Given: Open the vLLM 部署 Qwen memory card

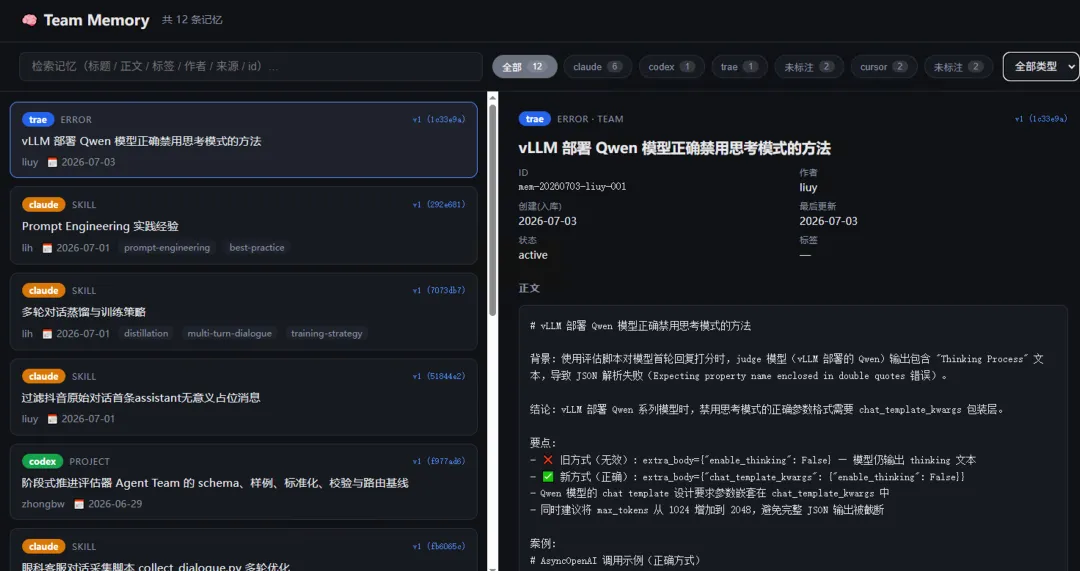Looking at the screenshot, I should tap(243, 140).
